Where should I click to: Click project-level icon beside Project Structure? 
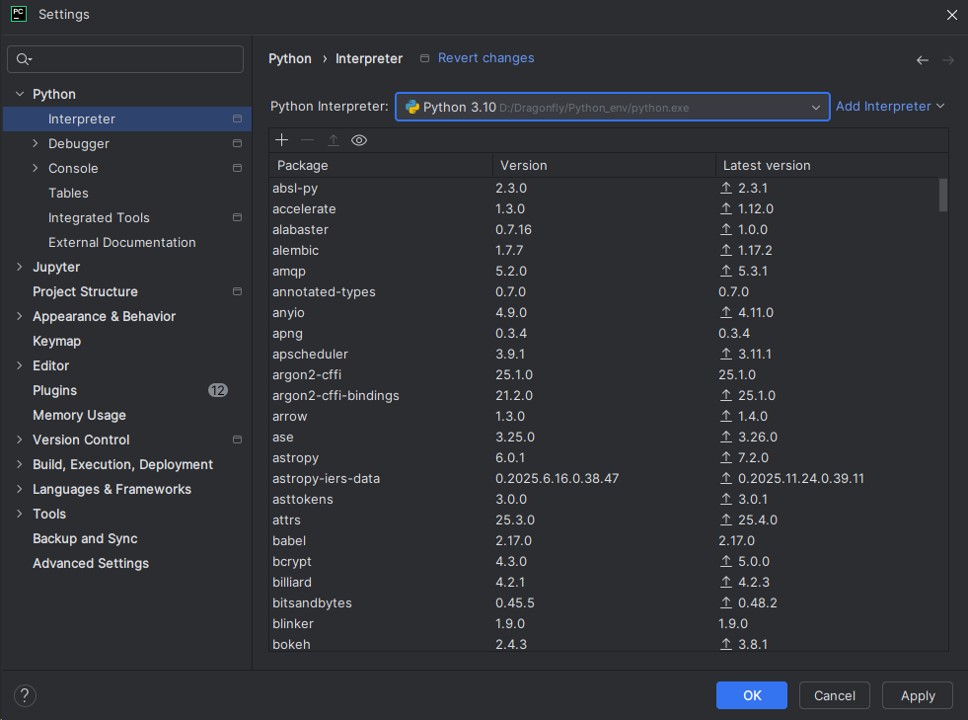point(237,291)
